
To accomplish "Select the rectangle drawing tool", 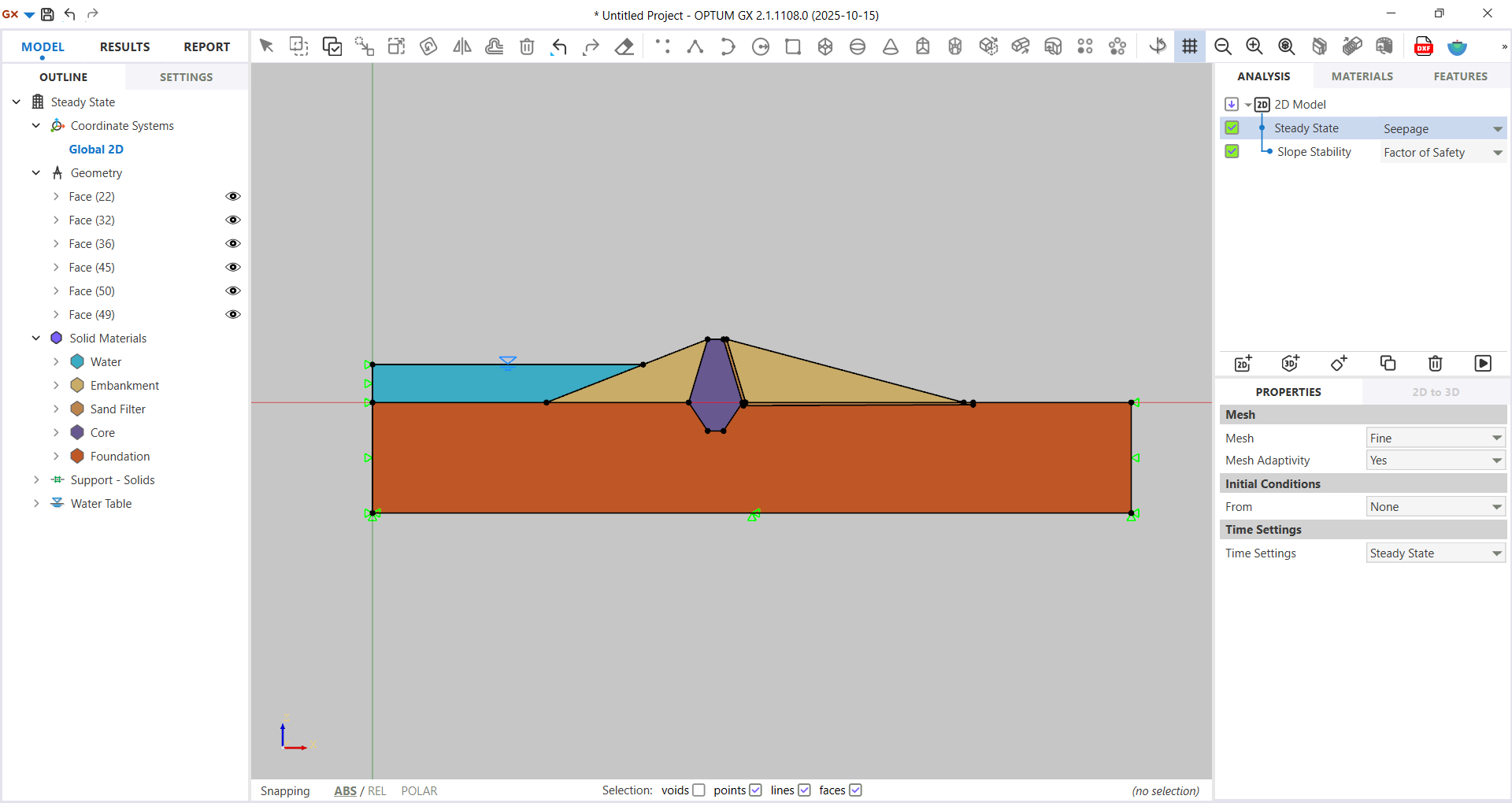I will pos(793,46).
